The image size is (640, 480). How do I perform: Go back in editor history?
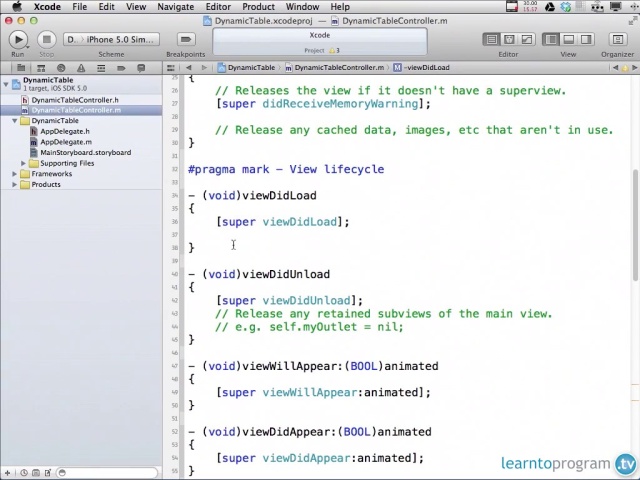click(x=189, y=68)
